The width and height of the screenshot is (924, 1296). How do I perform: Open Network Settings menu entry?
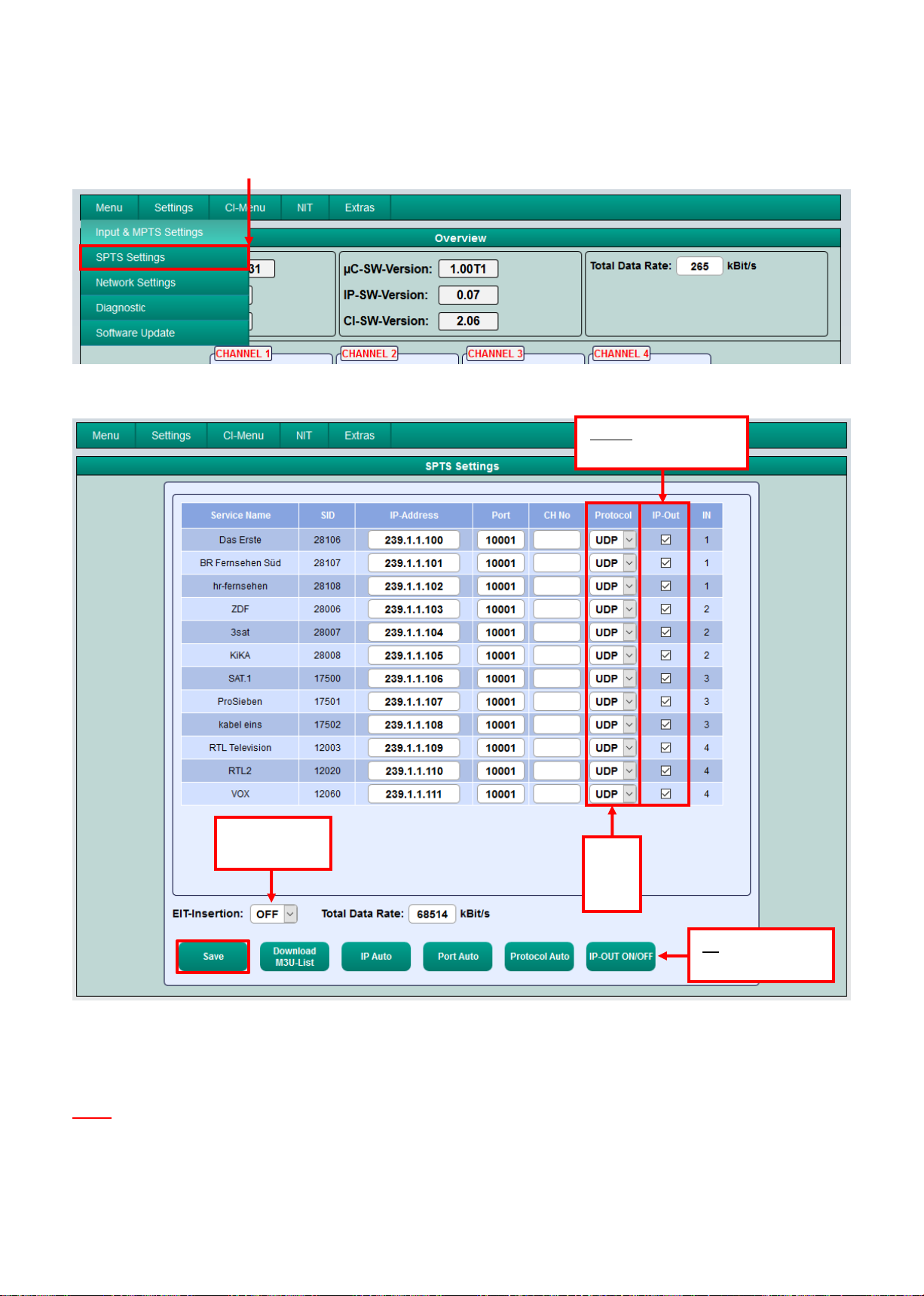click(x=164, y=283)
